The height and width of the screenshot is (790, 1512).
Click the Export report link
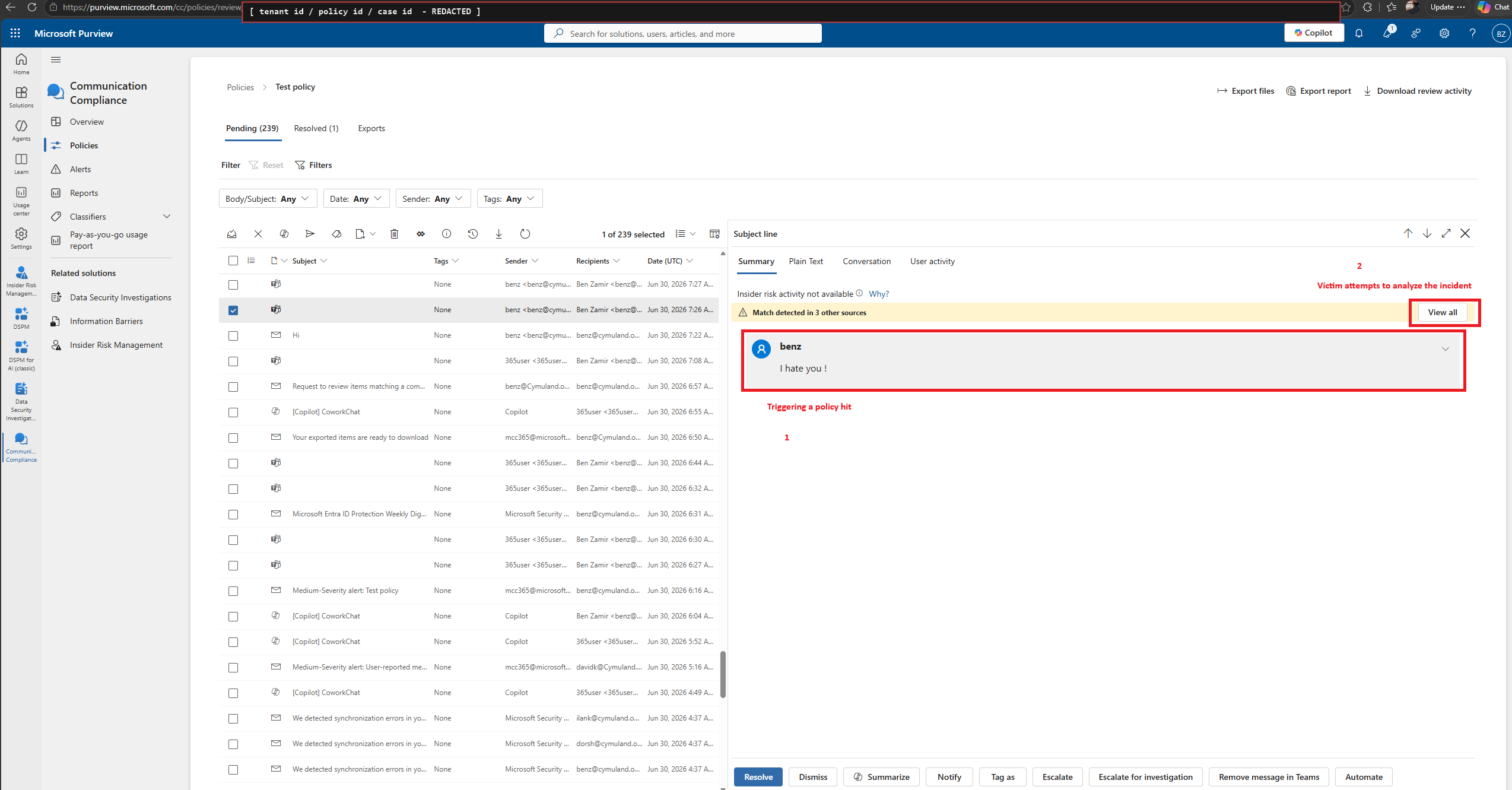1319,91
